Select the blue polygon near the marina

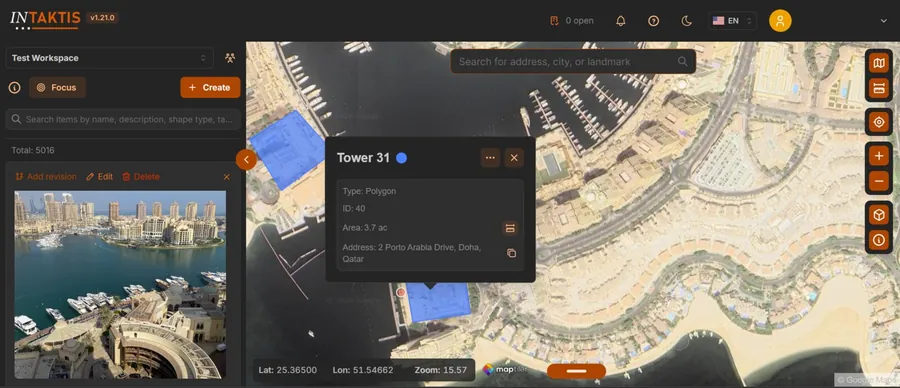[288, 149]
